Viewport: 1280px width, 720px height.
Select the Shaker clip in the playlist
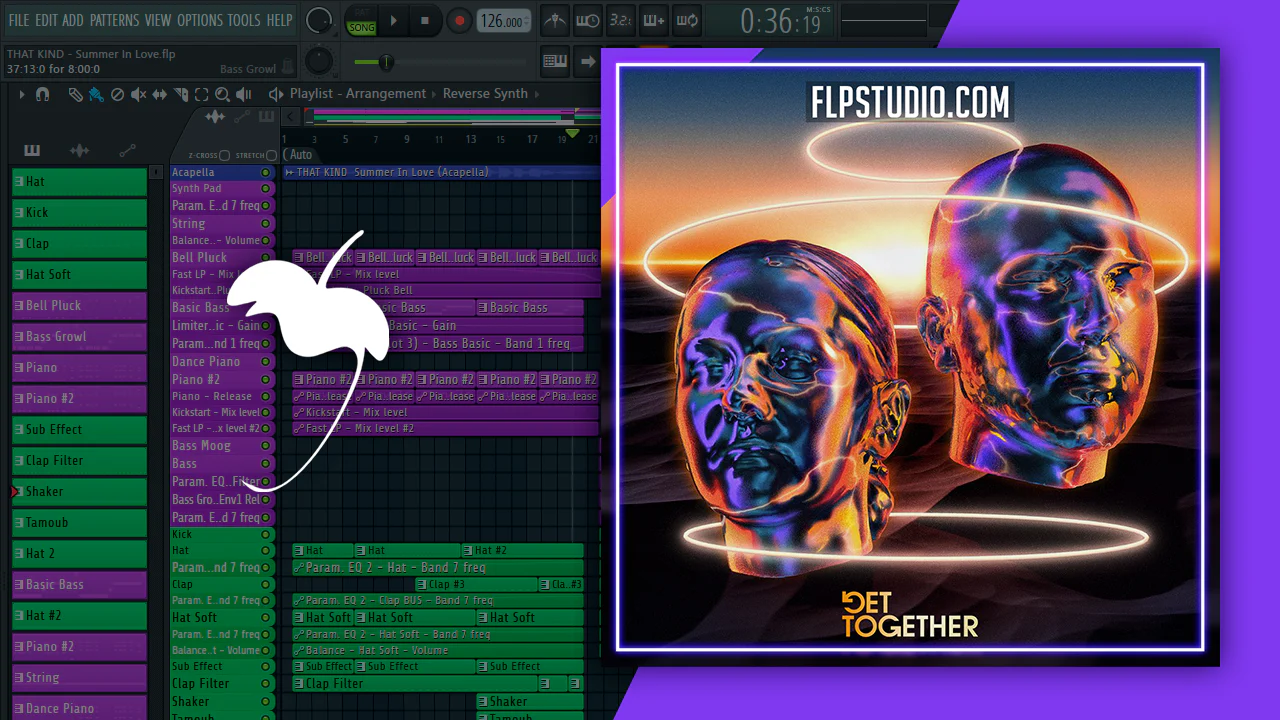530,702
